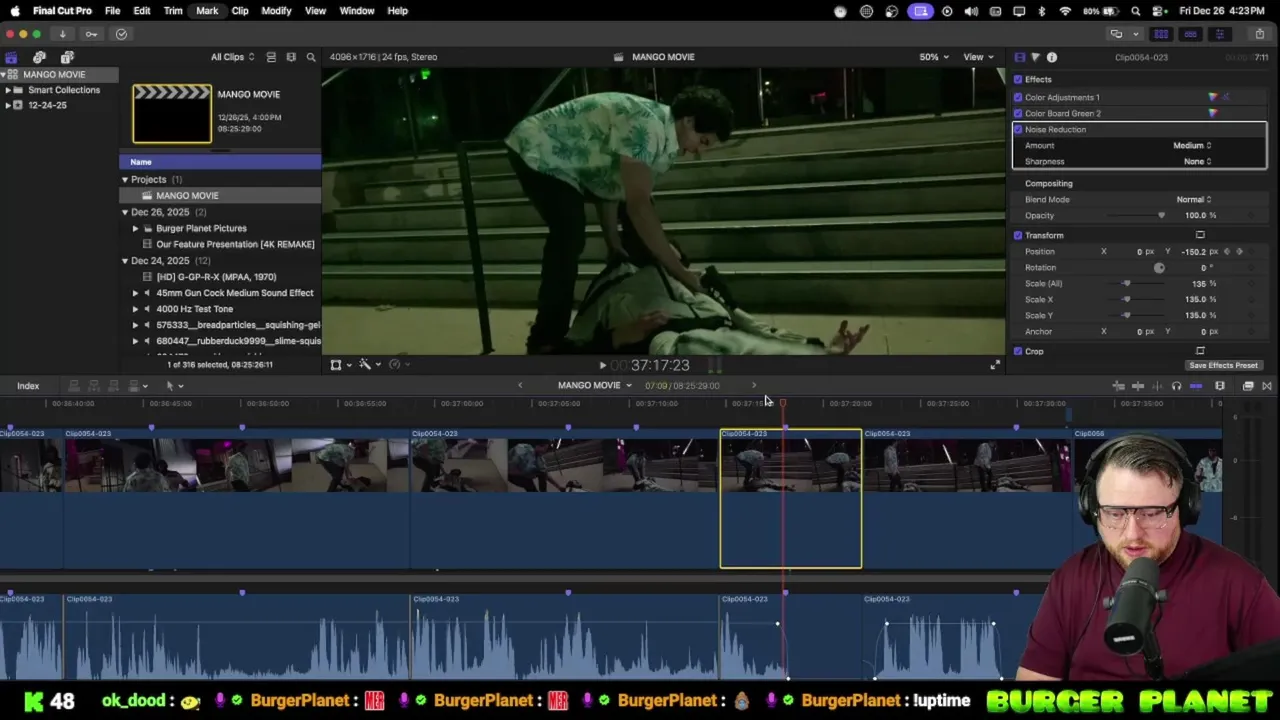Open Background Tasks checkmark icon
Image resolution: width=1280 pixels, height=720 pixels.
[x=121, y=34]
